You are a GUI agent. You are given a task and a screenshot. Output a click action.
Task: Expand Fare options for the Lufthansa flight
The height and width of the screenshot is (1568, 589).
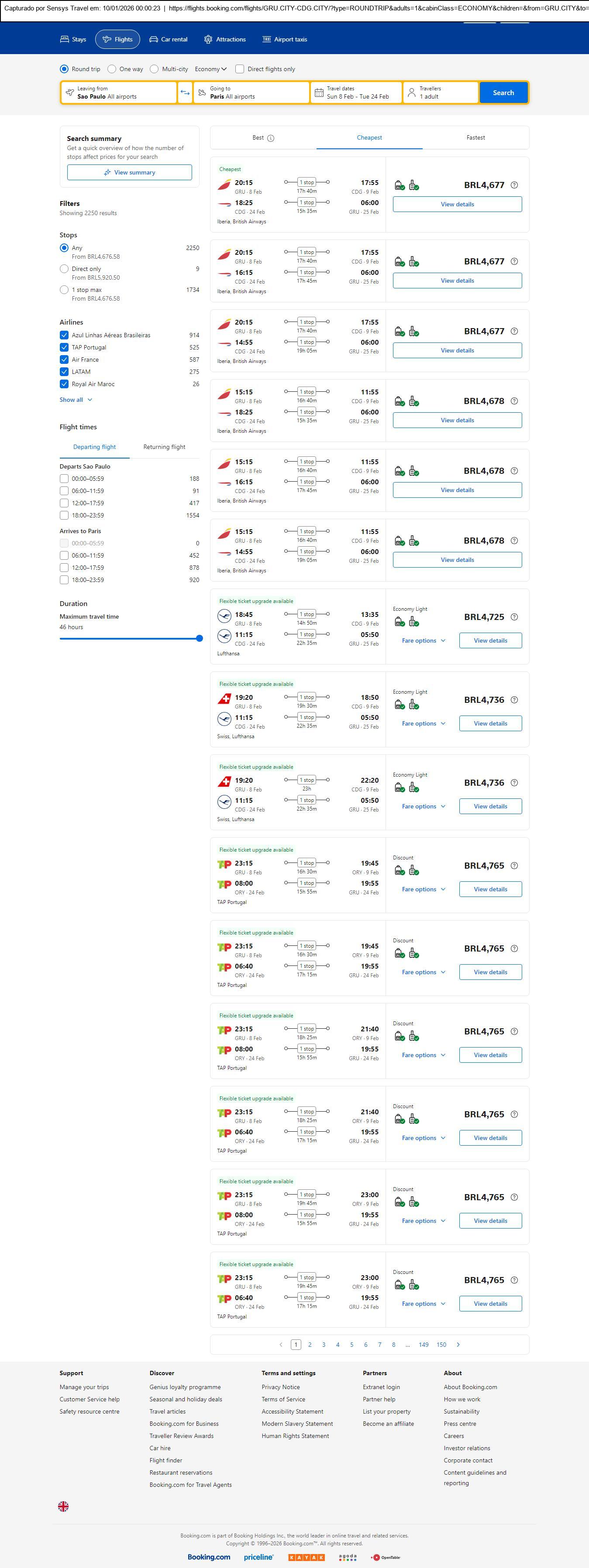tap(424, 640)
